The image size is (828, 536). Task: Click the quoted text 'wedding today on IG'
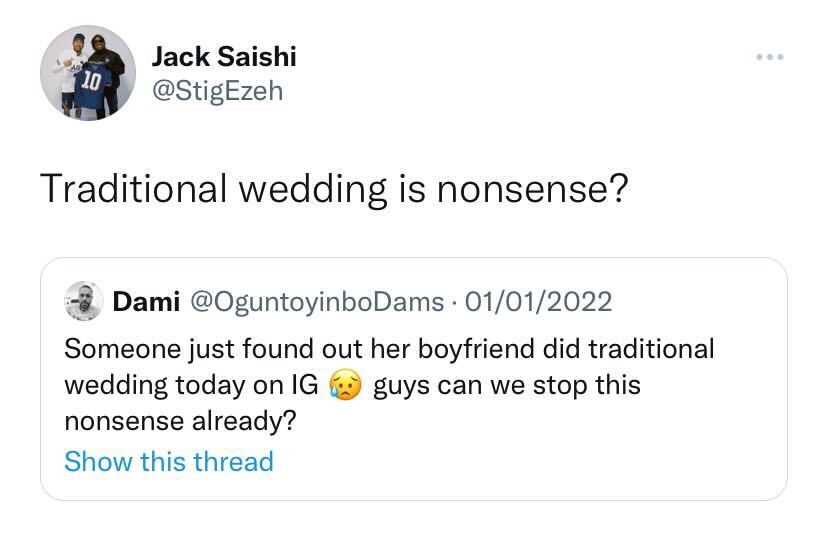(190, 385)
